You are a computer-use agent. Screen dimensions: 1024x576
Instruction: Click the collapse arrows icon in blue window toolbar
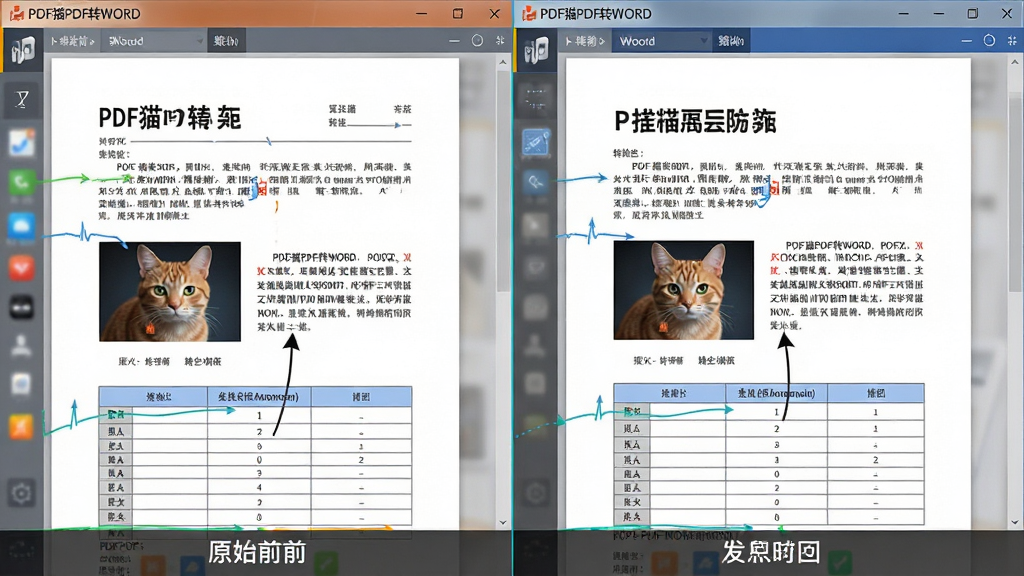[1012, 40]
